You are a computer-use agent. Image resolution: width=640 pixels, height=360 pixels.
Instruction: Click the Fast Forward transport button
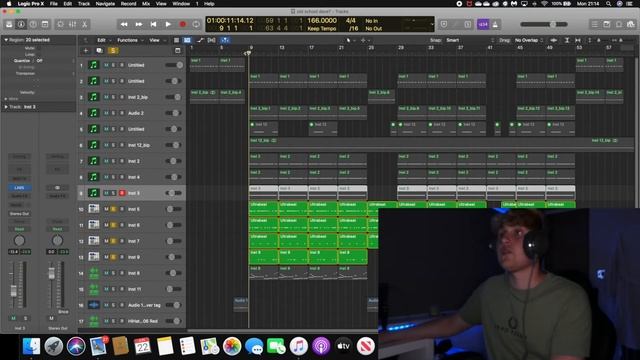(139, 24)
